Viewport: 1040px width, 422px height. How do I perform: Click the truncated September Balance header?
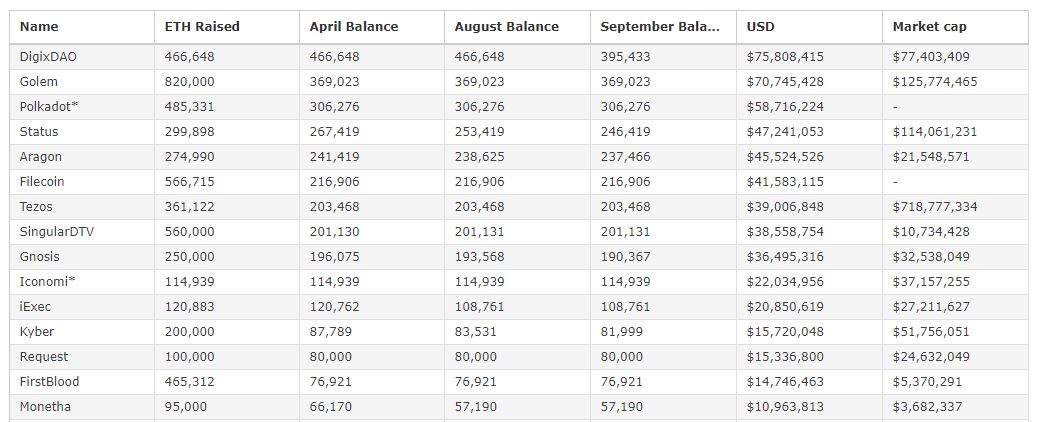click(x=659, y=27)
